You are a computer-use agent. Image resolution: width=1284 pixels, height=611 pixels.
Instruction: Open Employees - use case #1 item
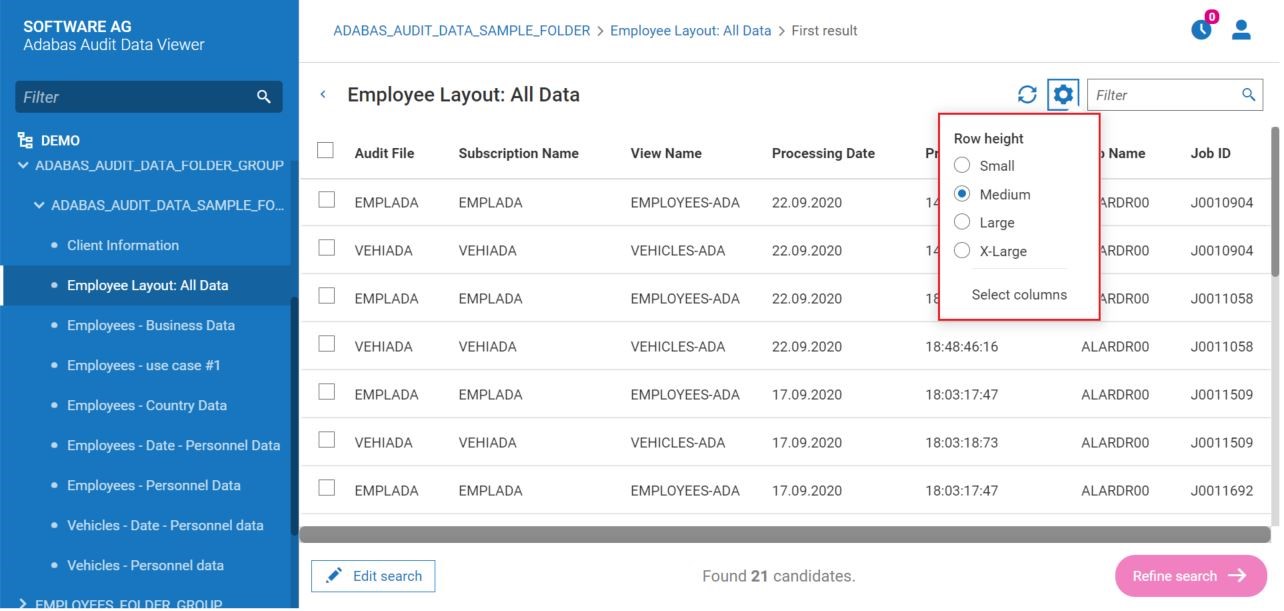coord(145,365)
